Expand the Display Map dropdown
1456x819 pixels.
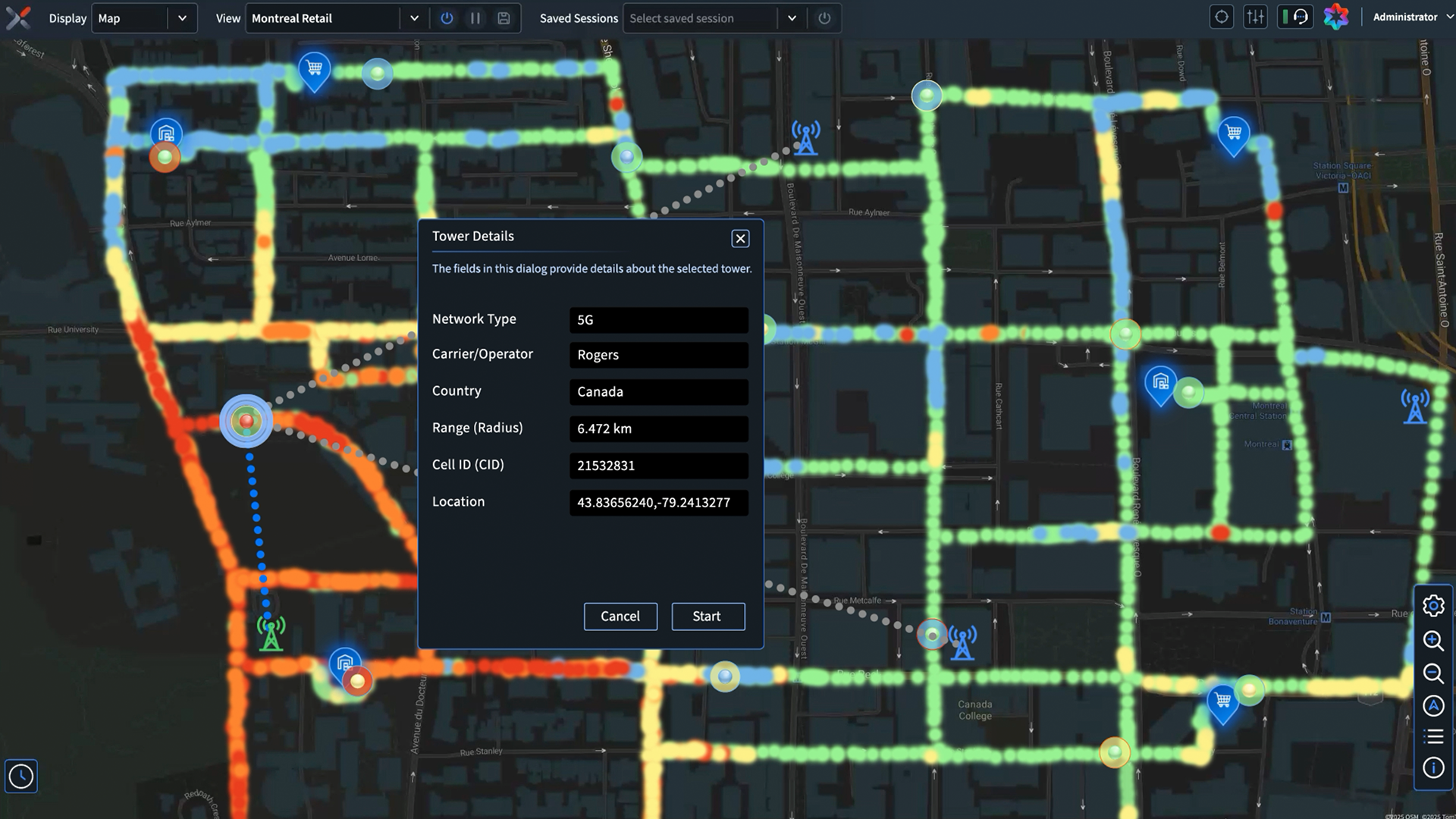pos(182,18)
